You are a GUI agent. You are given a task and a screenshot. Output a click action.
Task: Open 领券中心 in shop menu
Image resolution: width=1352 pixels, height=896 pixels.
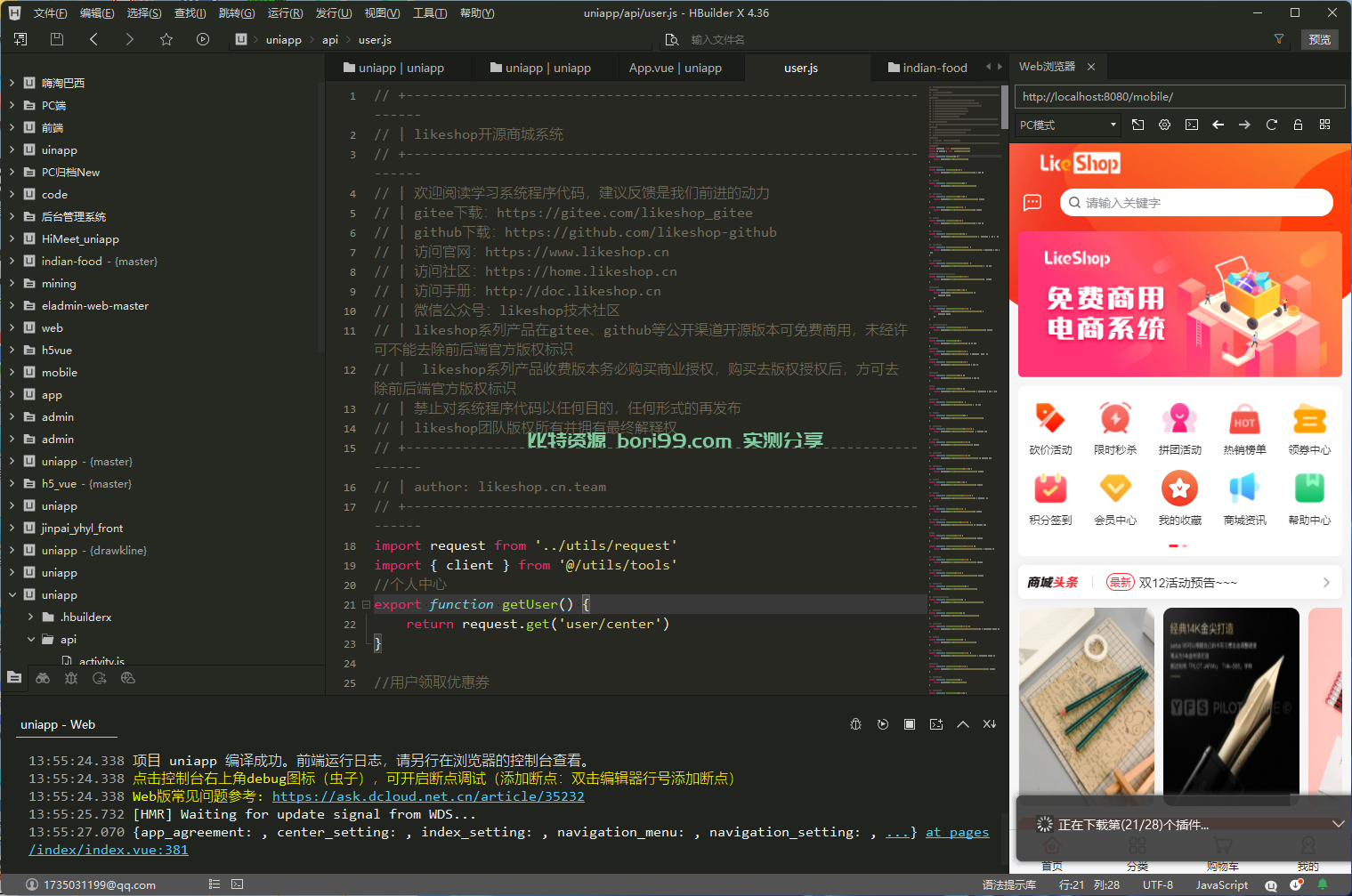pos(1309,429)
